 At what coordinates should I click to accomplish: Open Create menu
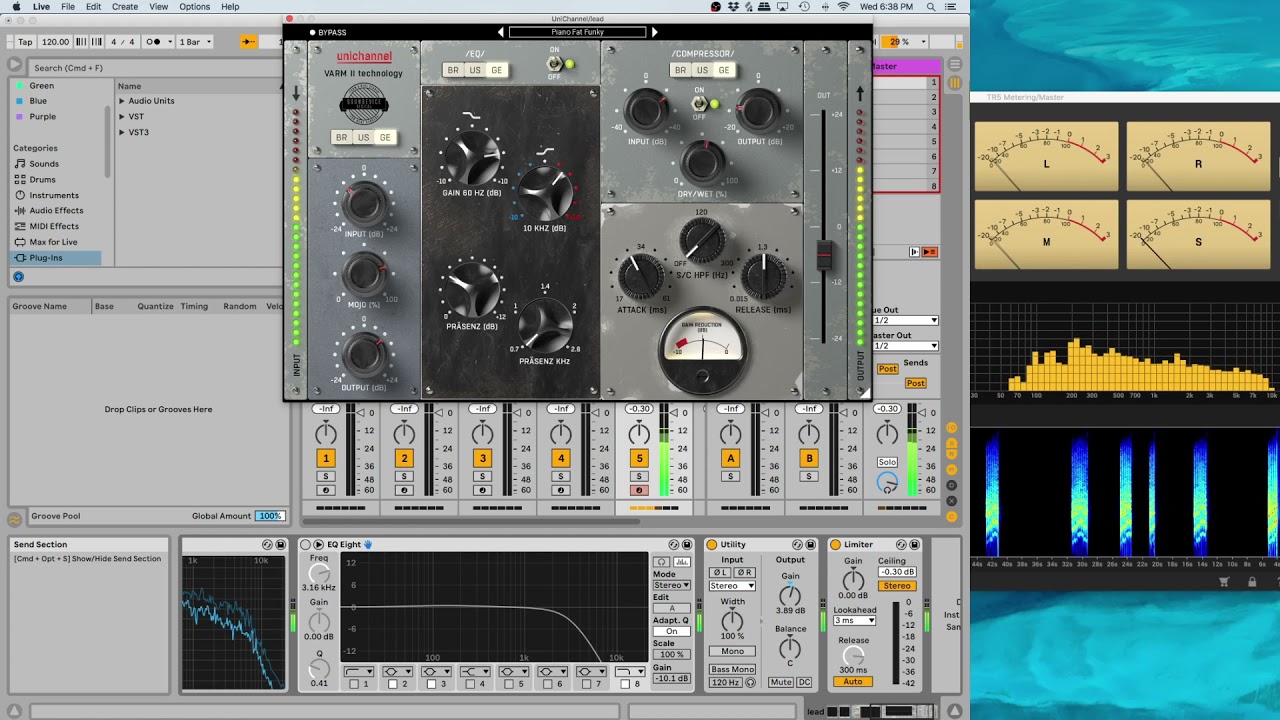click(125, 7)
